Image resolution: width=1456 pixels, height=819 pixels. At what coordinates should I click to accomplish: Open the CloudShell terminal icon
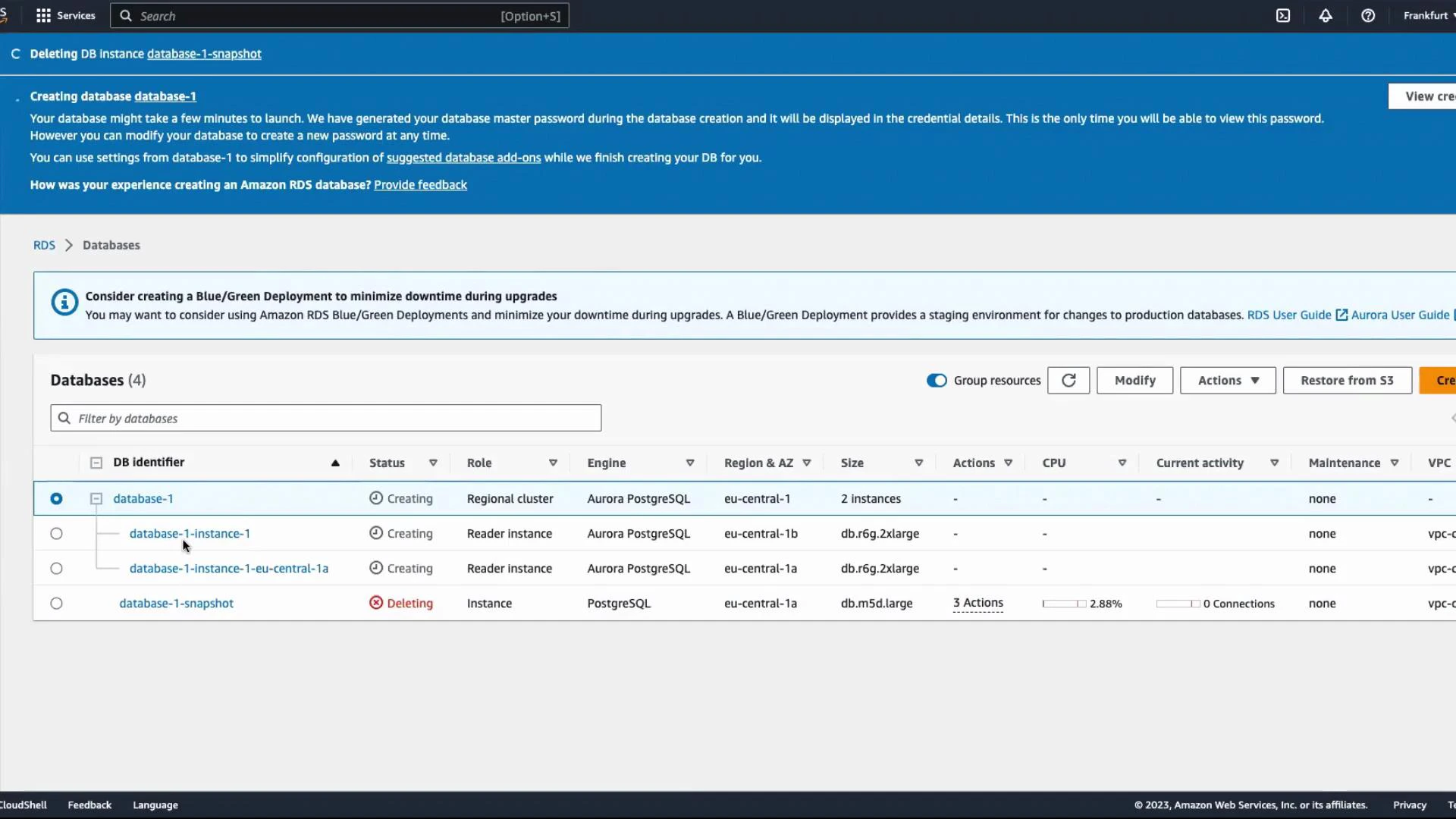pyautogui.click(x=1283, y=15)
